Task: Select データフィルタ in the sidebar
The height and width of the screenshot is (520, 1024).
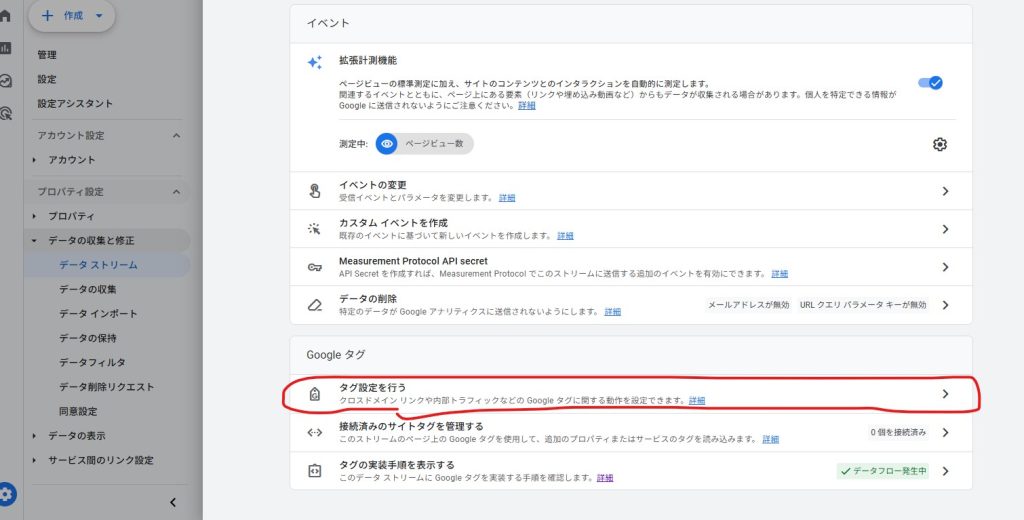Action: point(92,362)
